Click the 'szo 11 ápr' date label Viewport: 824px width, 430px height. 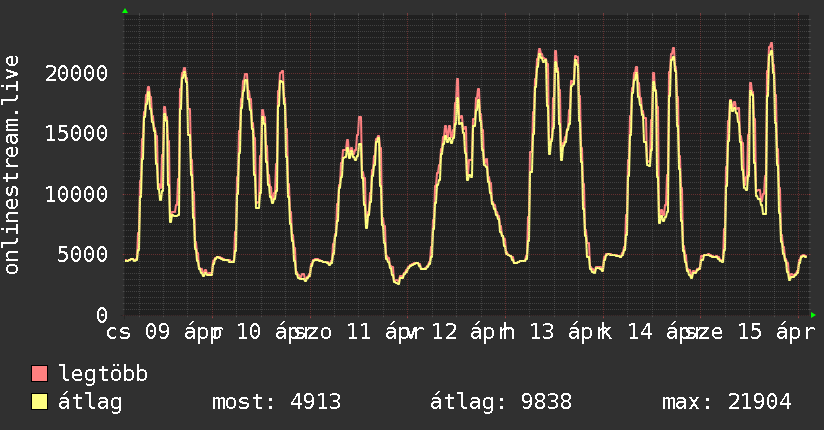click(x=357, y=333)
